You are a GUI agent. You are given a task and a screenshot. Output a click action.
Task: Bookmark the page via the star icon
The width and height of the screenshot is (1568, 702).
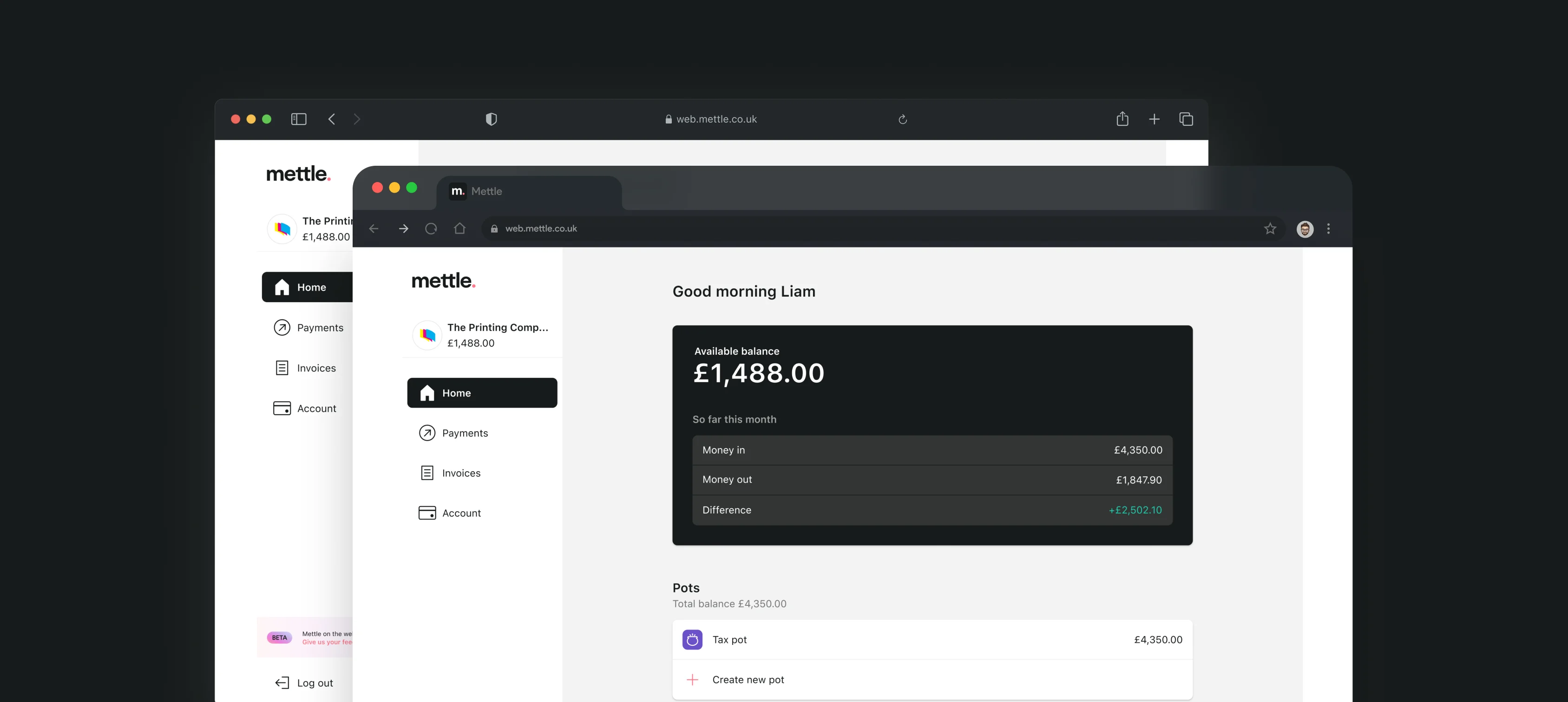click(x=1270, y=228)
